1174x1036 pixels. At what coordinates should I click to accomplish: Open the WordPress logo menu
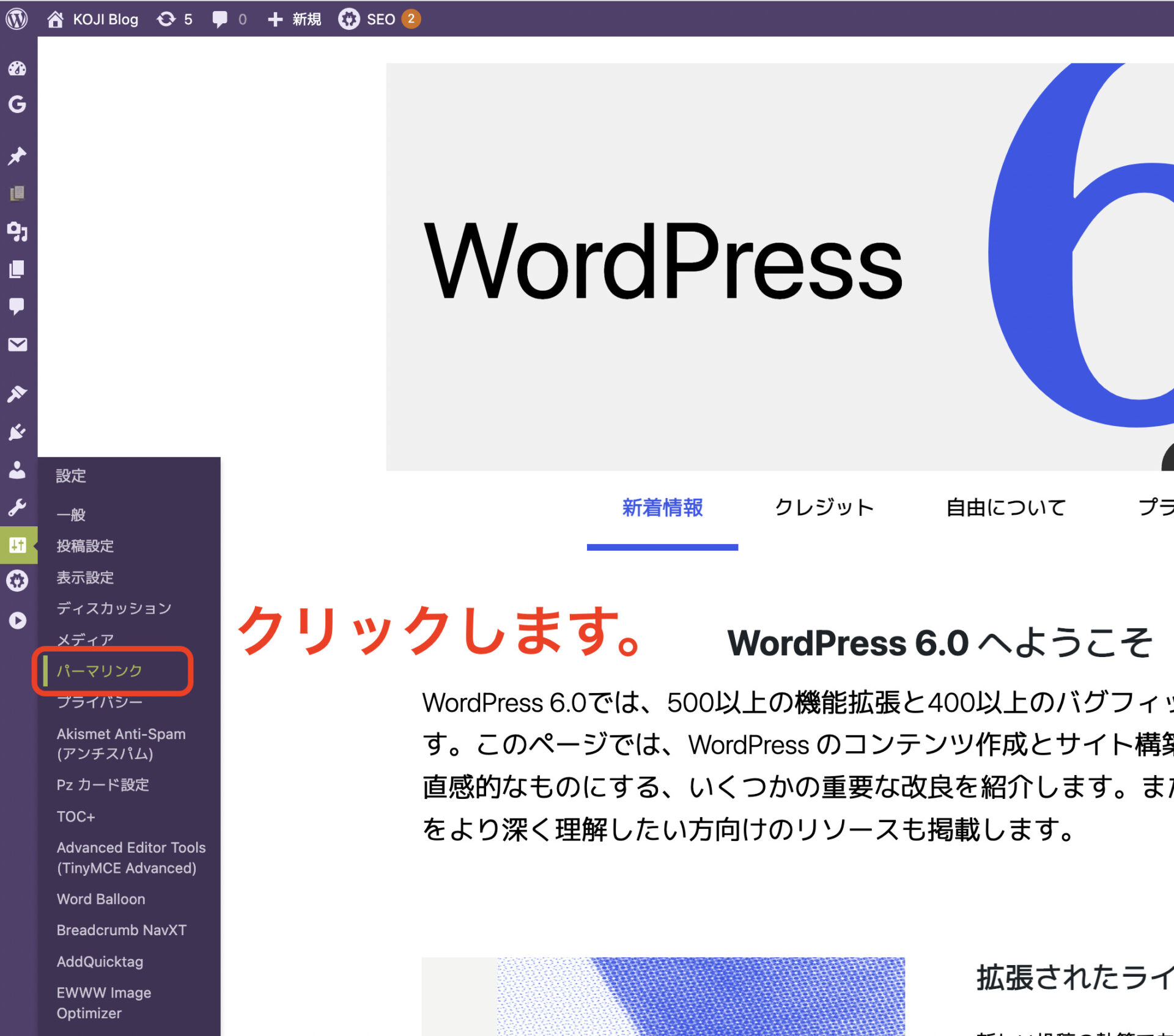coord(17,19)
